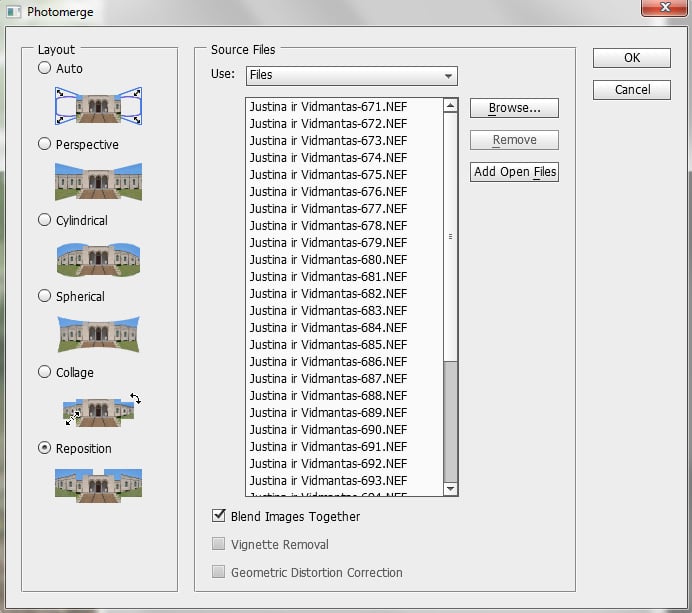The width and height of the screenshot is (692, 613).
Task: Toggle the Vignette Removal checkbox
Action: click(x=218, y=544)
